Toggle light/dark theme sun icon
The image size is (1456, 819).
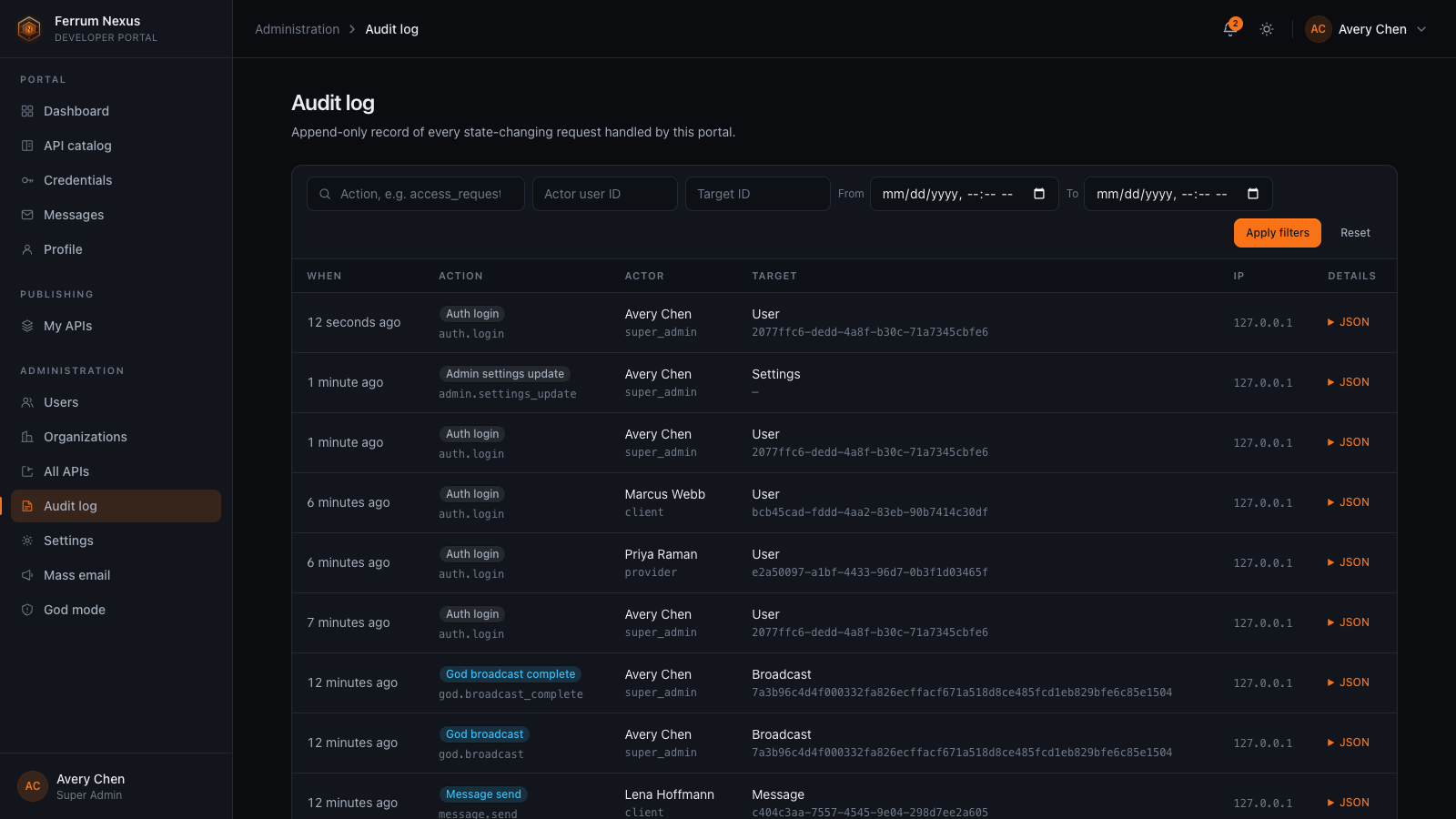(1266, 29)
